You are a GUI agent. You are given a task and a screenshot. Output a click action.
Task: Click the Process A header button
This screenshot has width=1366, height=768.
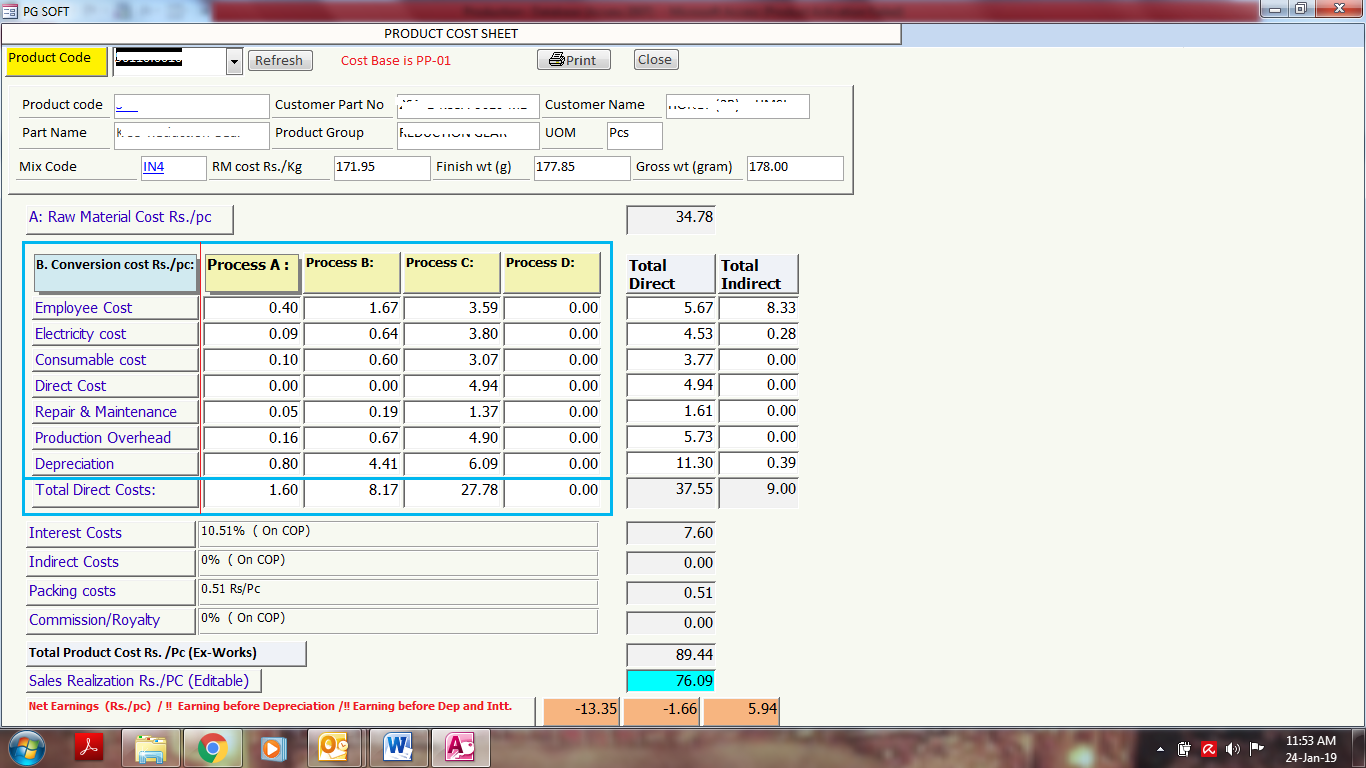tap(252, 272)
